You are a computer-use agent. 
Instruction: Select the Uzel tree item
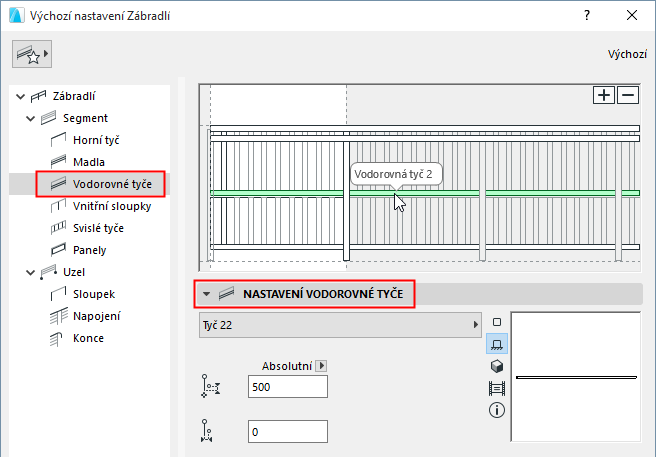pyautogui.click(x=74, y=272)
